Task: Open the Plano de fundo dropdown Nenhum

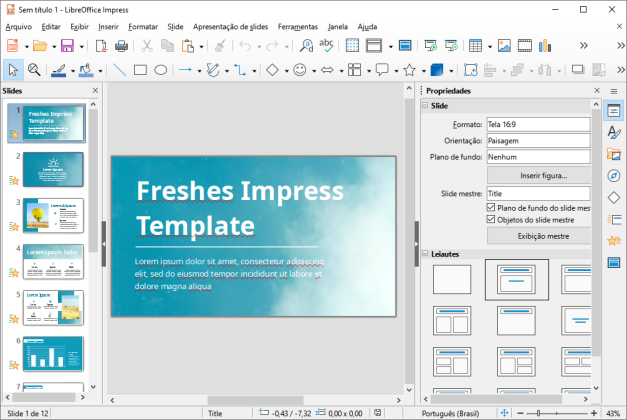Action: click(538, 157)
